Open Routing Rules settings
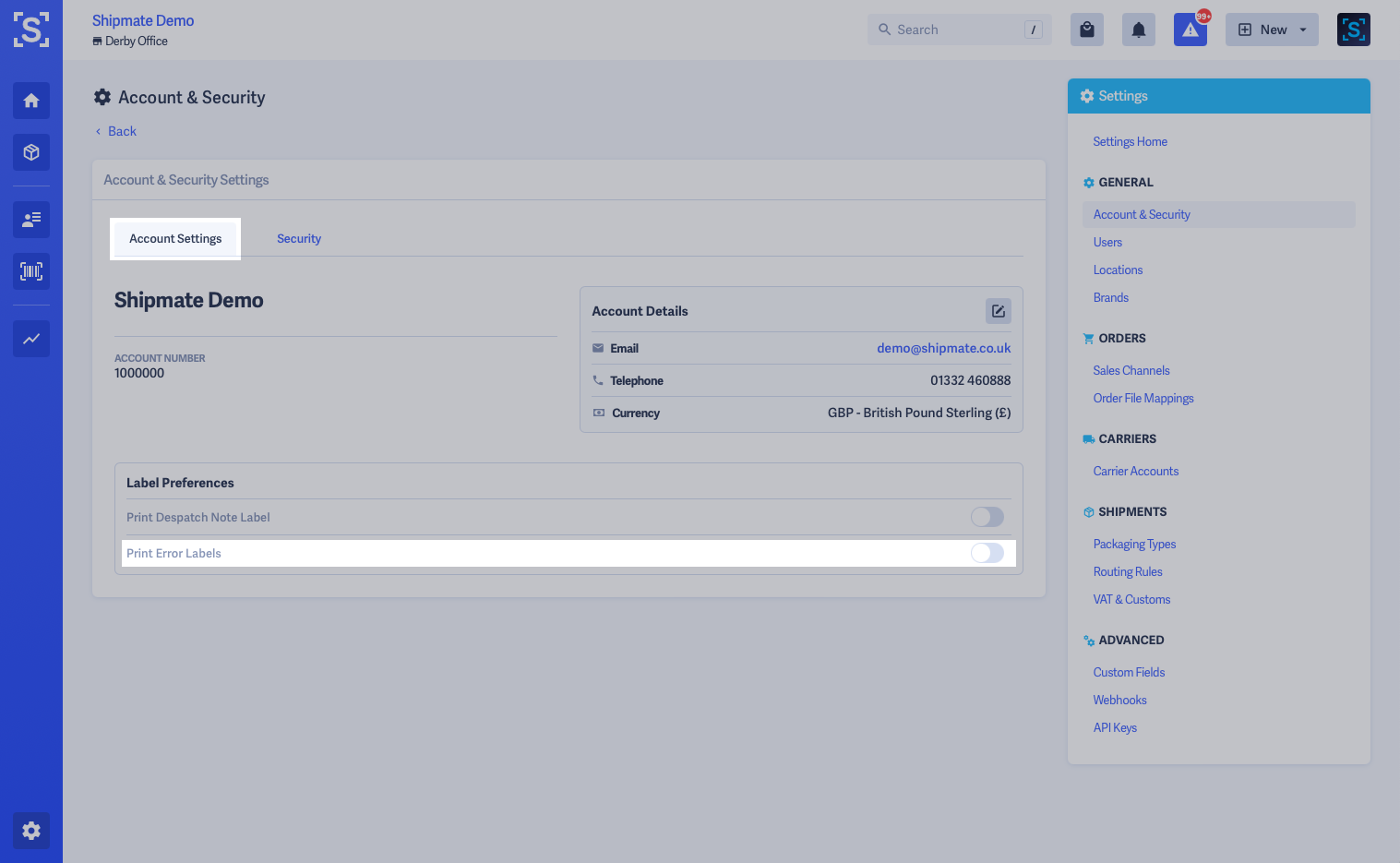Viewport: 1400px width, 863px height. click(1128, 571)
